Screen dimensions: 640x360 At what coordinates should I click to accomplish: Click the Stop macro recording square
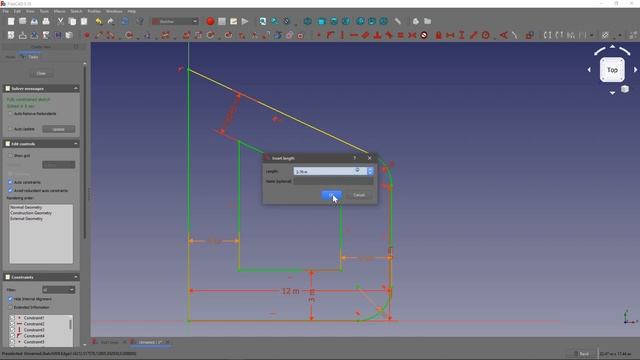coord(222,21)
